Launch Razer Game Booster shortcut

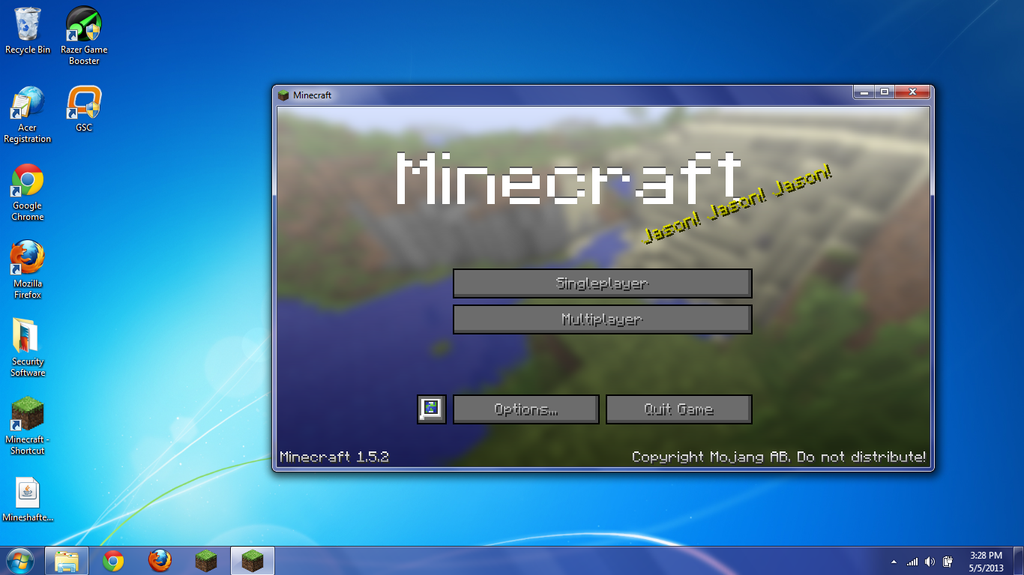tap(84, 36)
